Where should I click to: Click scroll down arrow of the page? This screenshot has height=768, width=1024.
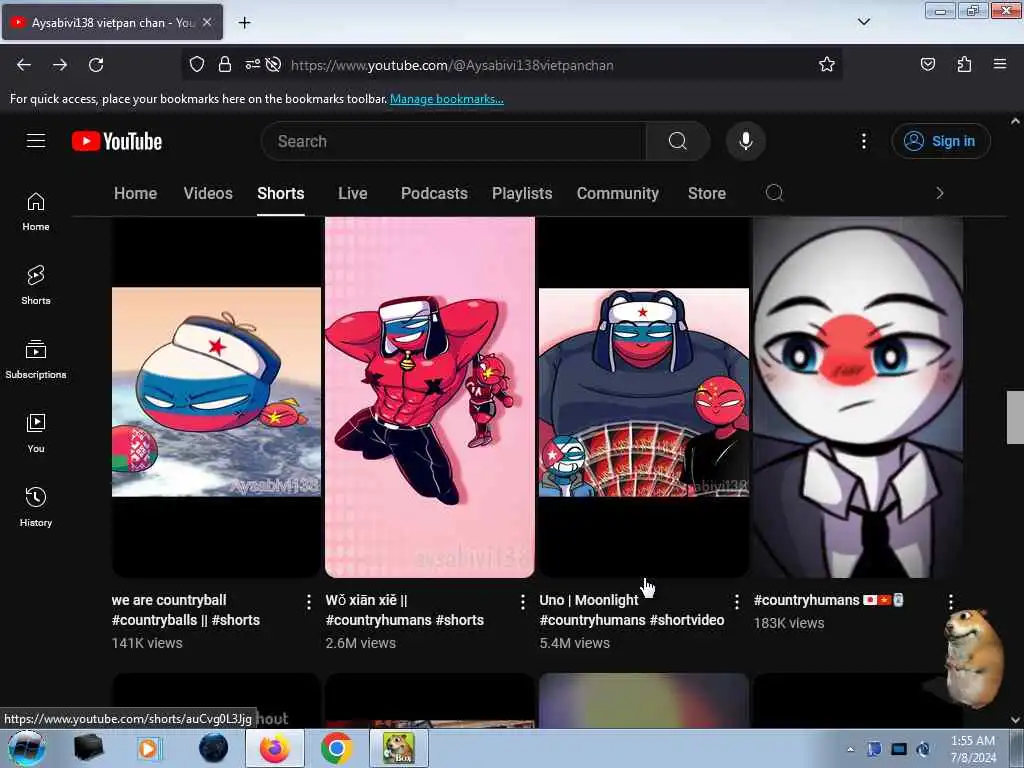[1015, 720]
